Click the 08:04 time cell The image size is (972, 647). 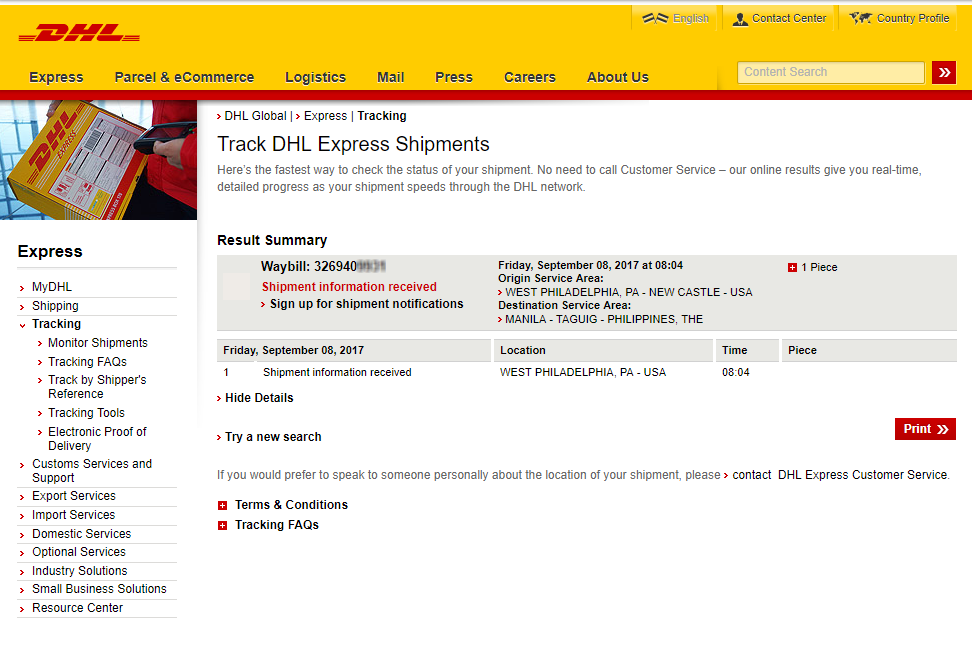[736, 372]
